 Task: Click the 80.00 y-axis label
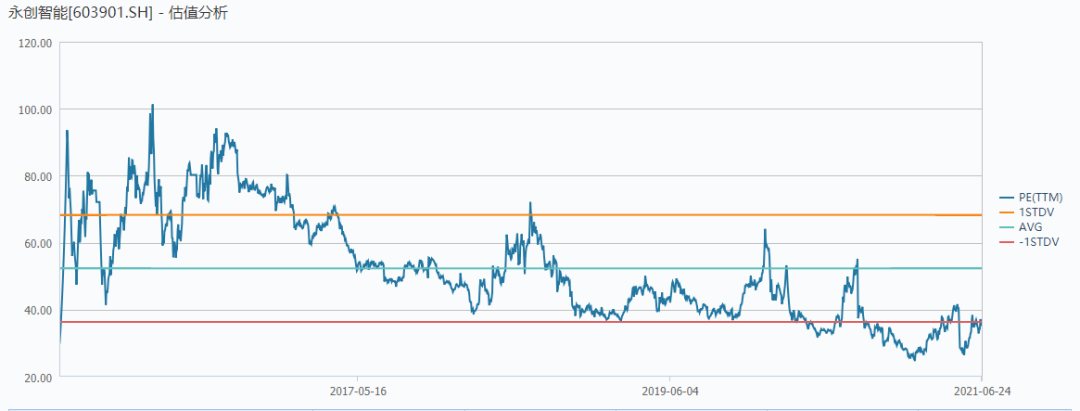37,177
